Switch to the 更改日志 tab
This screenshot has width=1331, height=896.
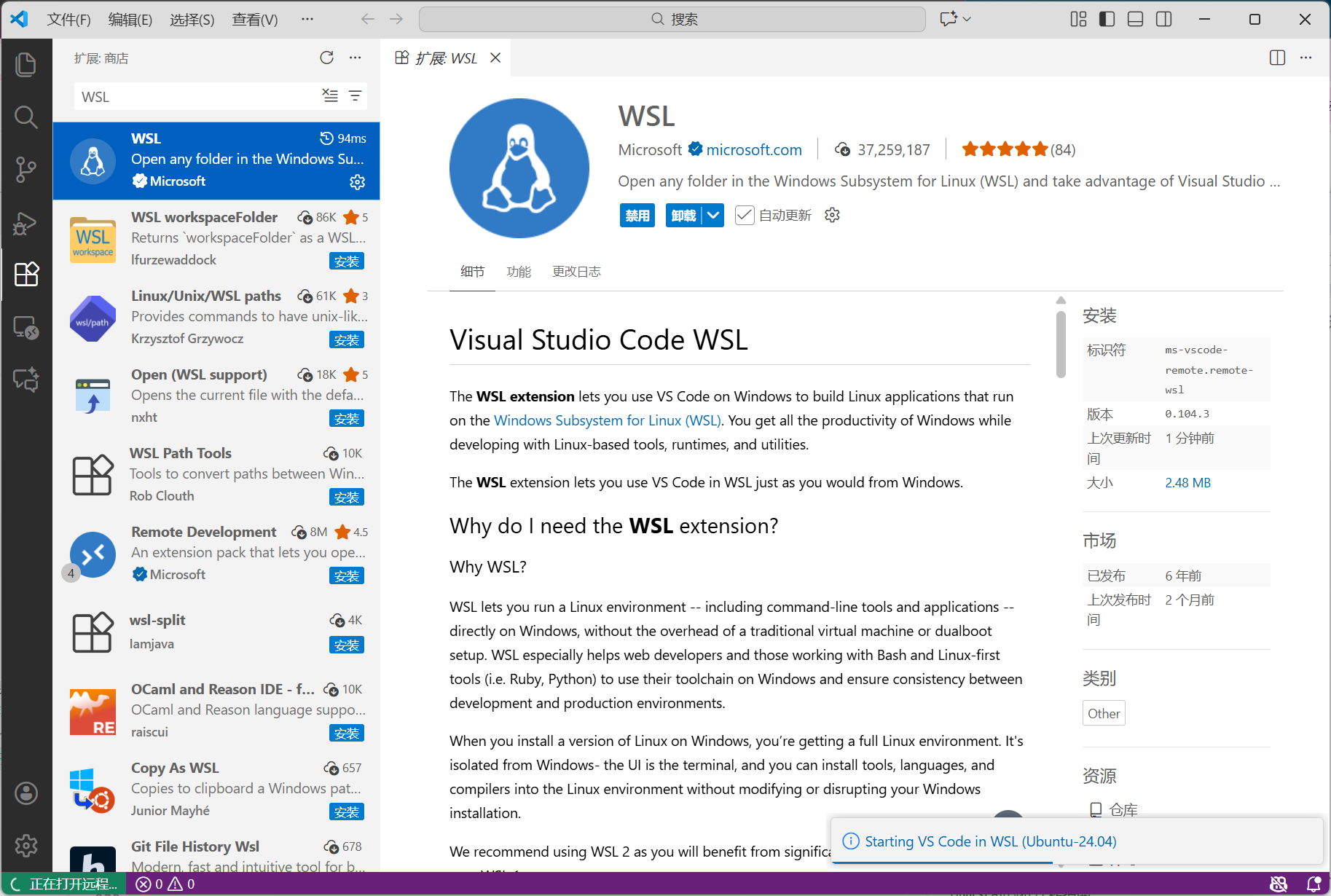click(x=576, y=272)
